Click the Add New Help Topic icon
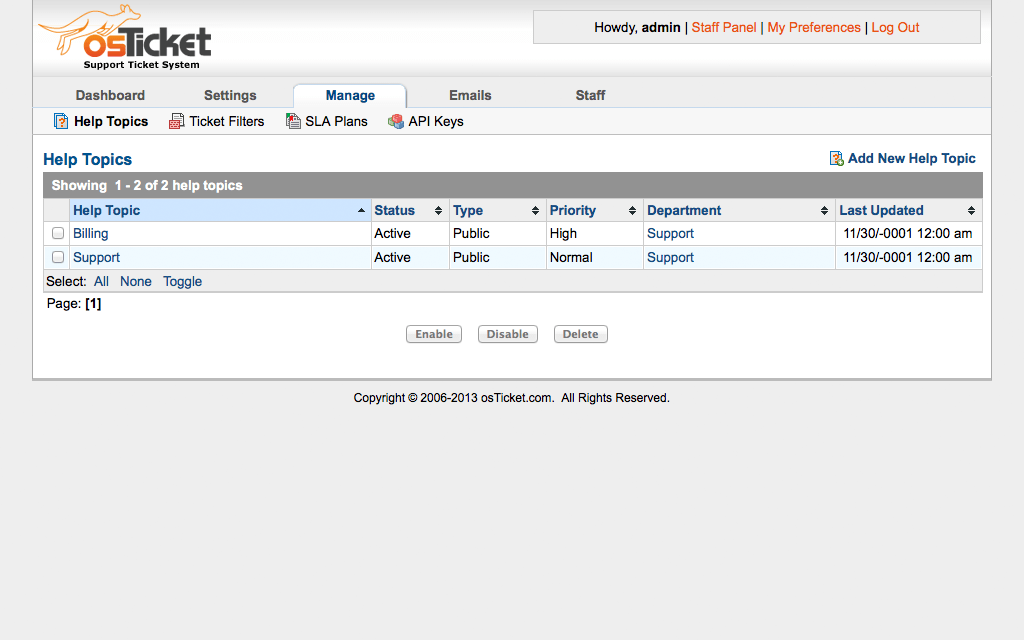 [836, 158]
